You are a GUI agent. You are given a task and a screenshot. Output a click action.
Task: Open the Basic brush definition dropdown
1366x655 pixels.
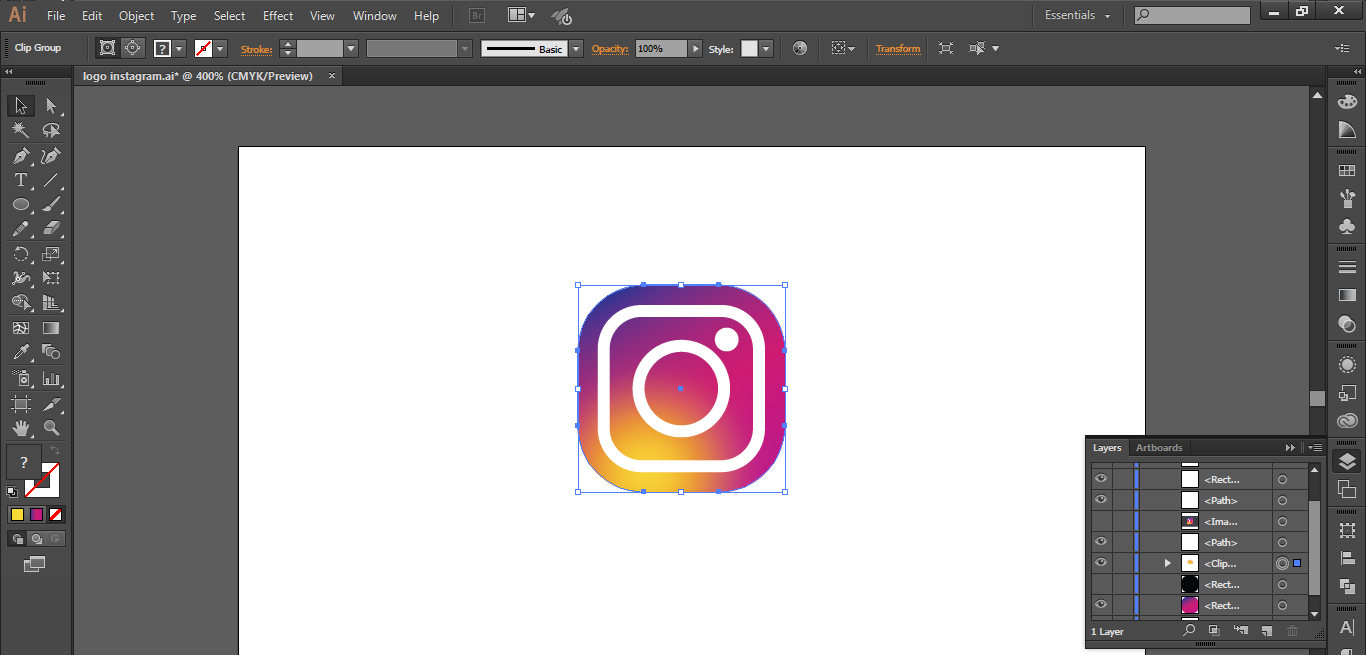tap(576, 48)
